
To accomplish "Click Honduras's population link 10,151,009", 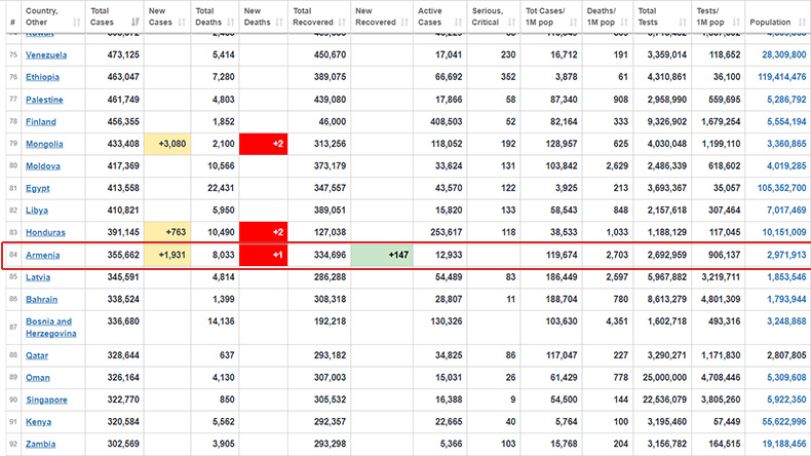I will tap(784, 233).
